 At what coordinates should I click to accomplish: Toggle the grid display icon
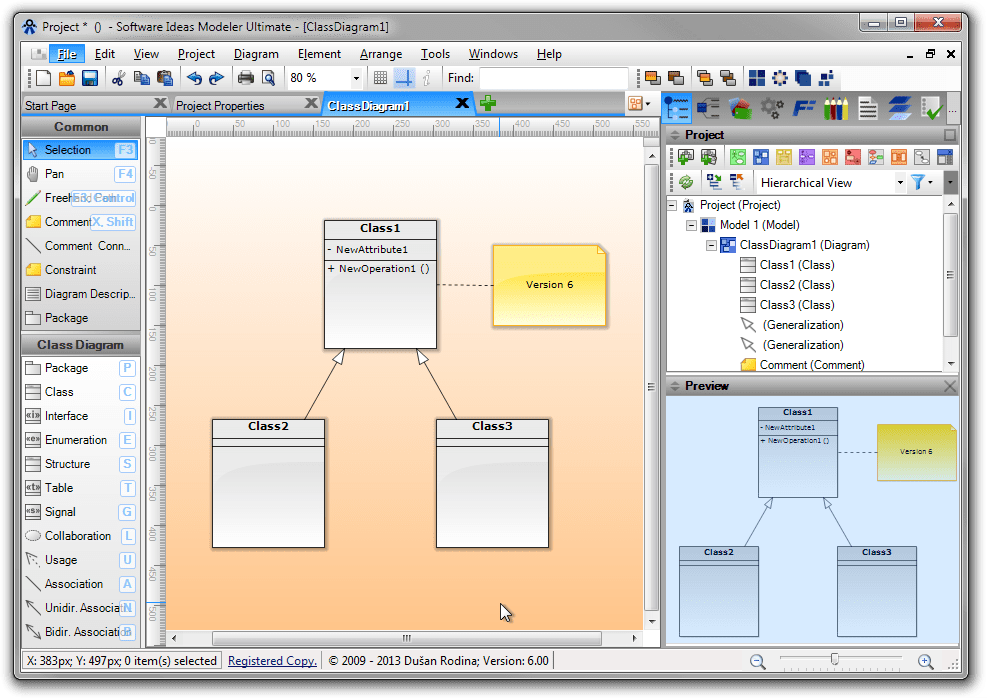click(x=381, y=78)
